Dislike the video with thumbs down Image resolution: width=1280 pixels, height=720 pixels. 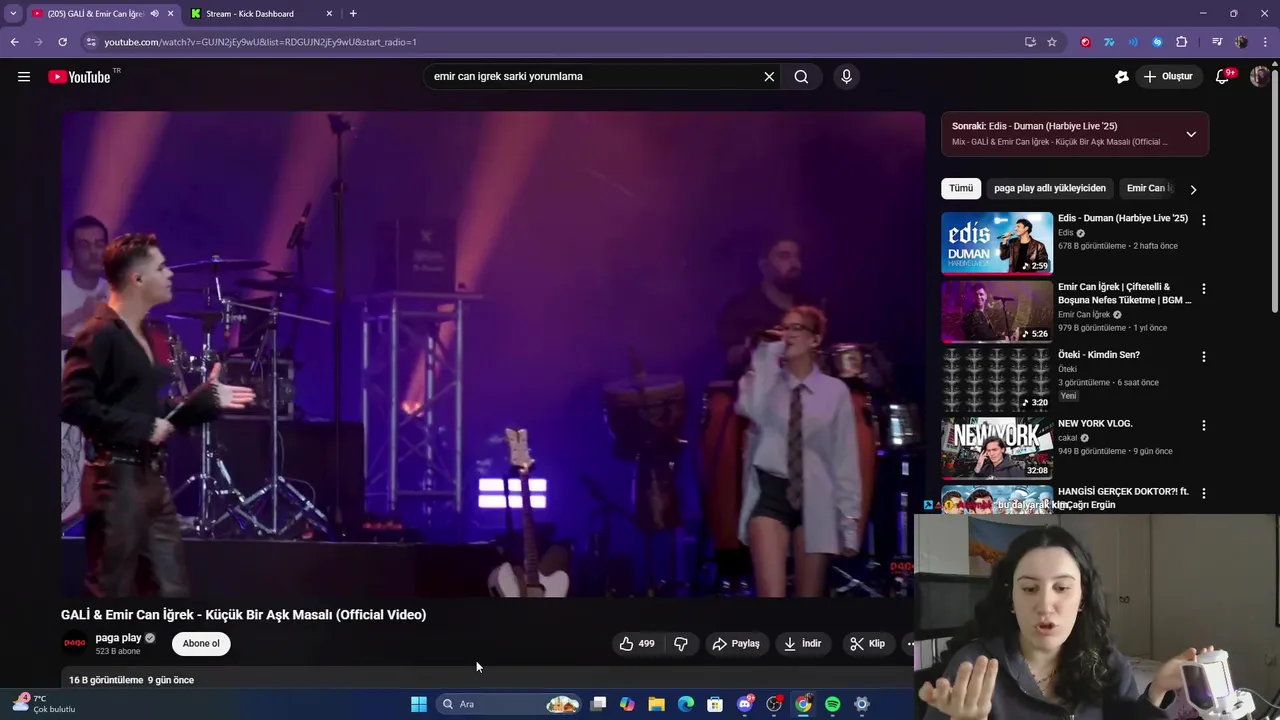point(681,643)
